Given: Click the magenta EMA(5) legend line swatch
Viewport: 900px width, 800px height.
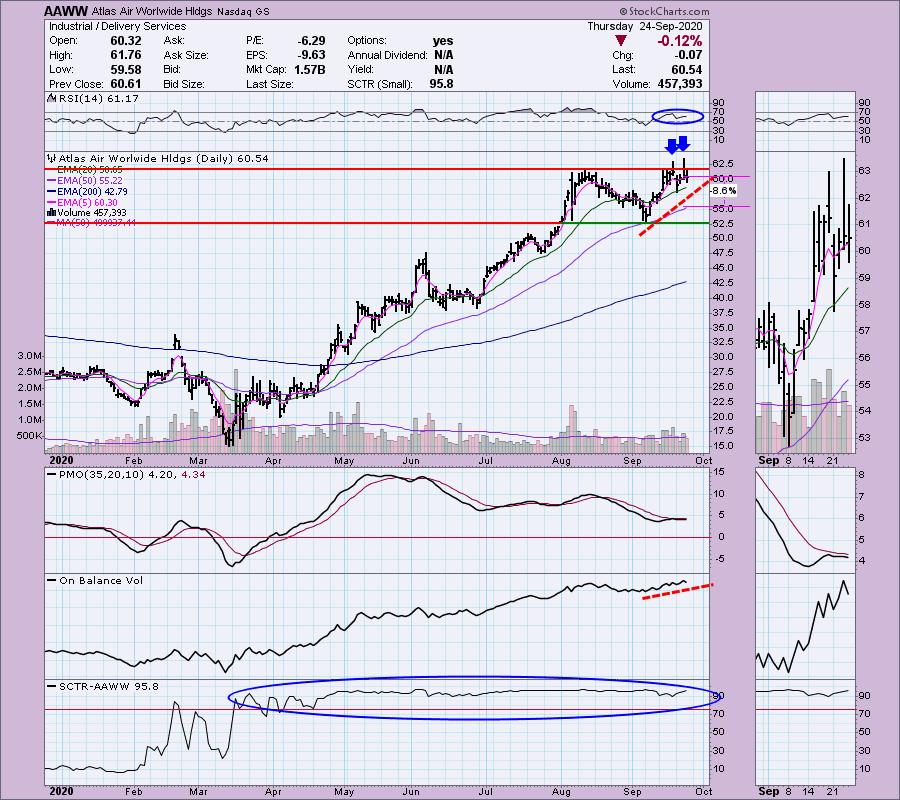Looking at the screenshot, I should pos(52,202).
